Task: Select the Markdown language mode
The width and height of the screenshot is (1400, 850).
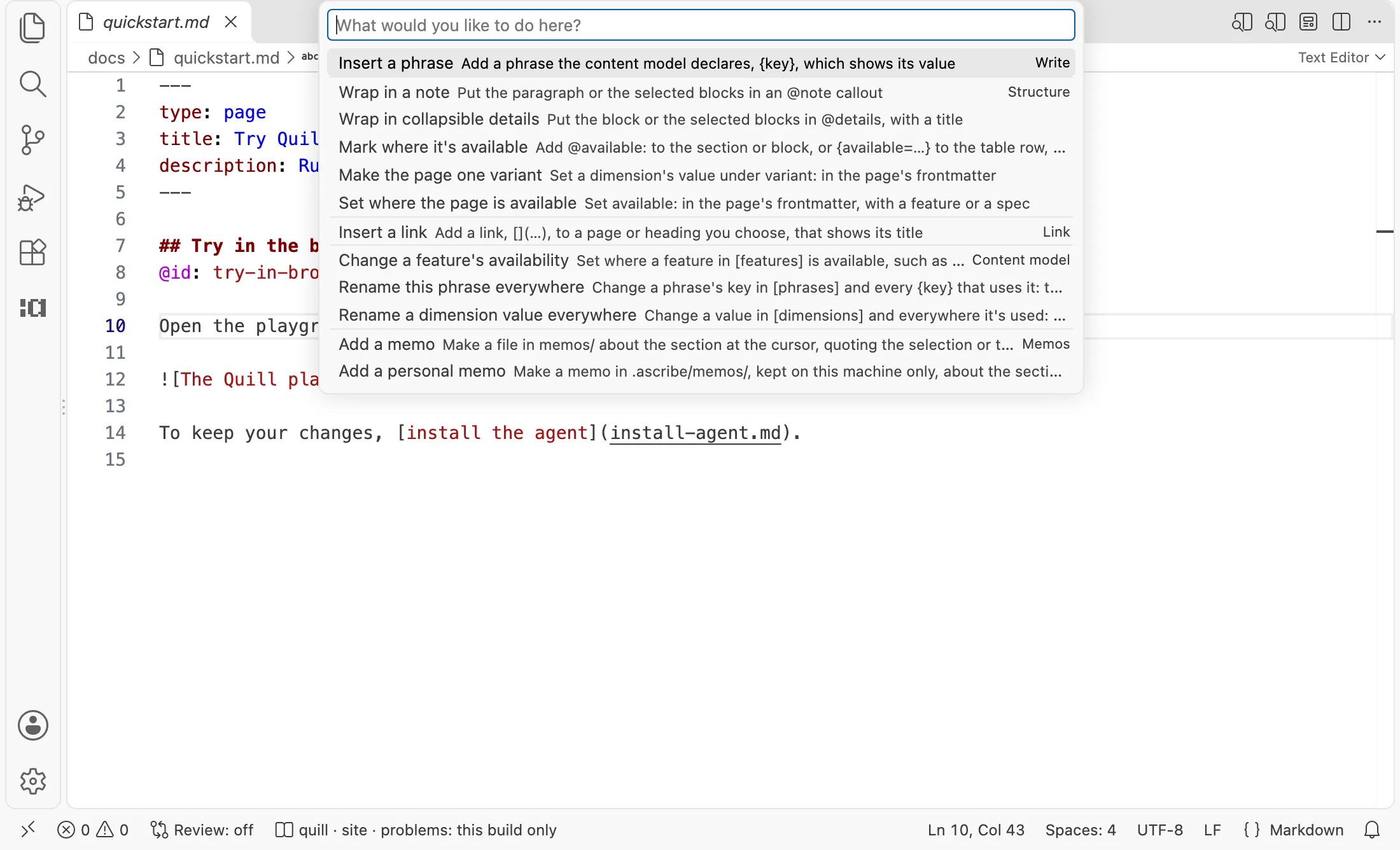Action: (x=1306, y=830)
